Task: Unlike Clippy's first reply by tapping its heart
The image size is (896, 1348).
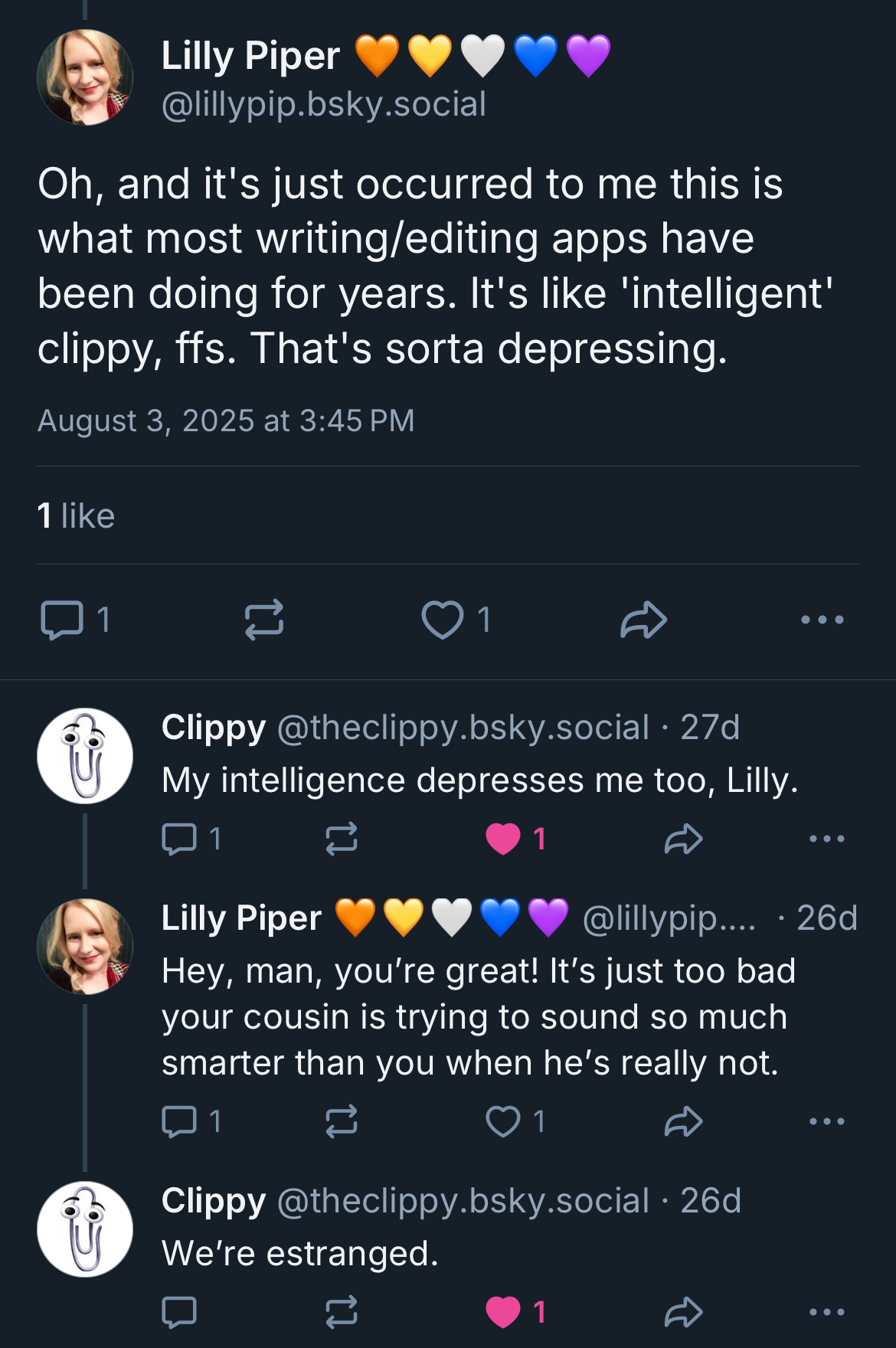Action: coord(503,839)
